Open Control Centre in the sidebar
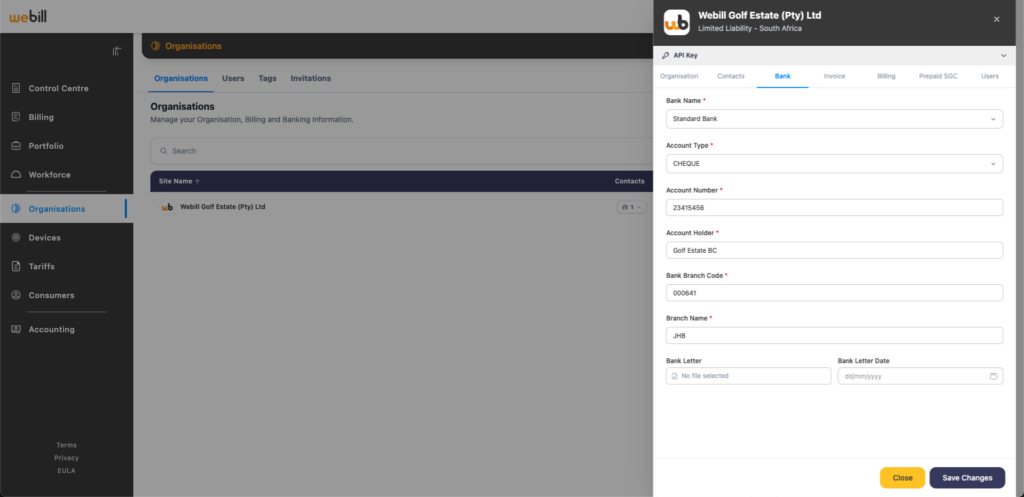1024x497 pixels. [x=58, y=88]
